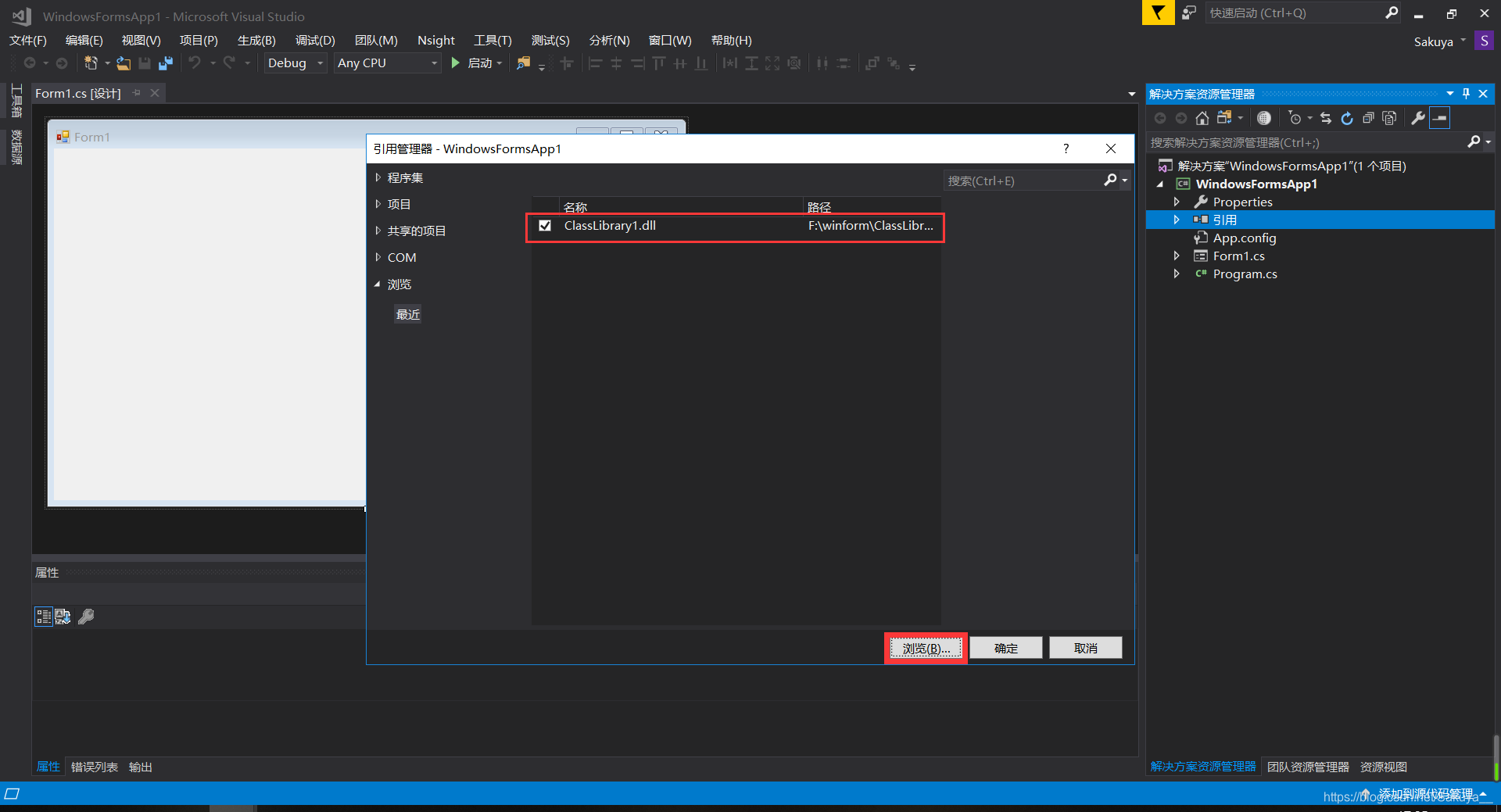Click the Show All Files icon
Image resolution: width=1501 pixels, height=812 pixels.
[x=1389, y=118]
